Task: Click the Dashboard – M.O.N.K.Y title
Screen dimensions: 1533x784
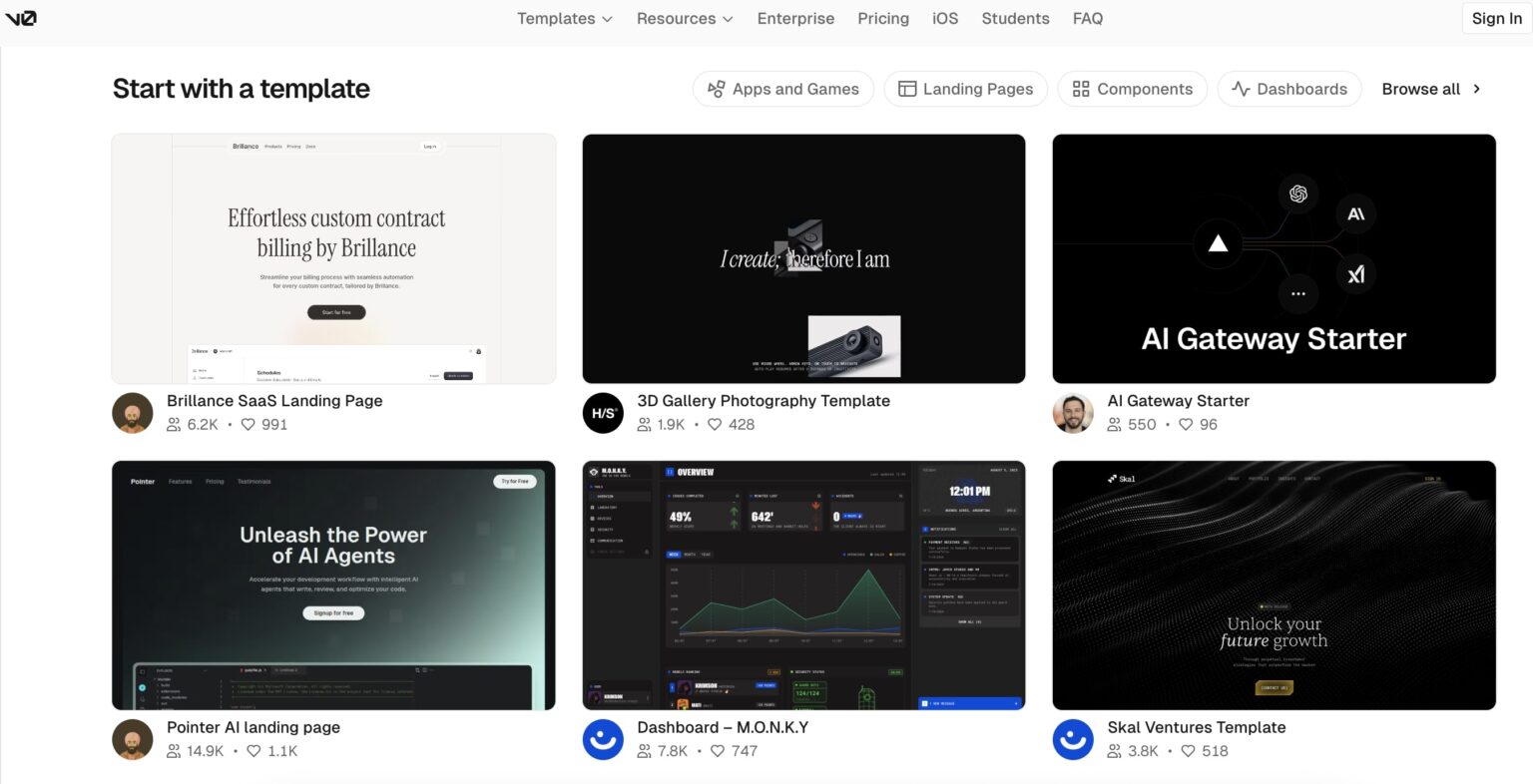Action: [723, 727]
